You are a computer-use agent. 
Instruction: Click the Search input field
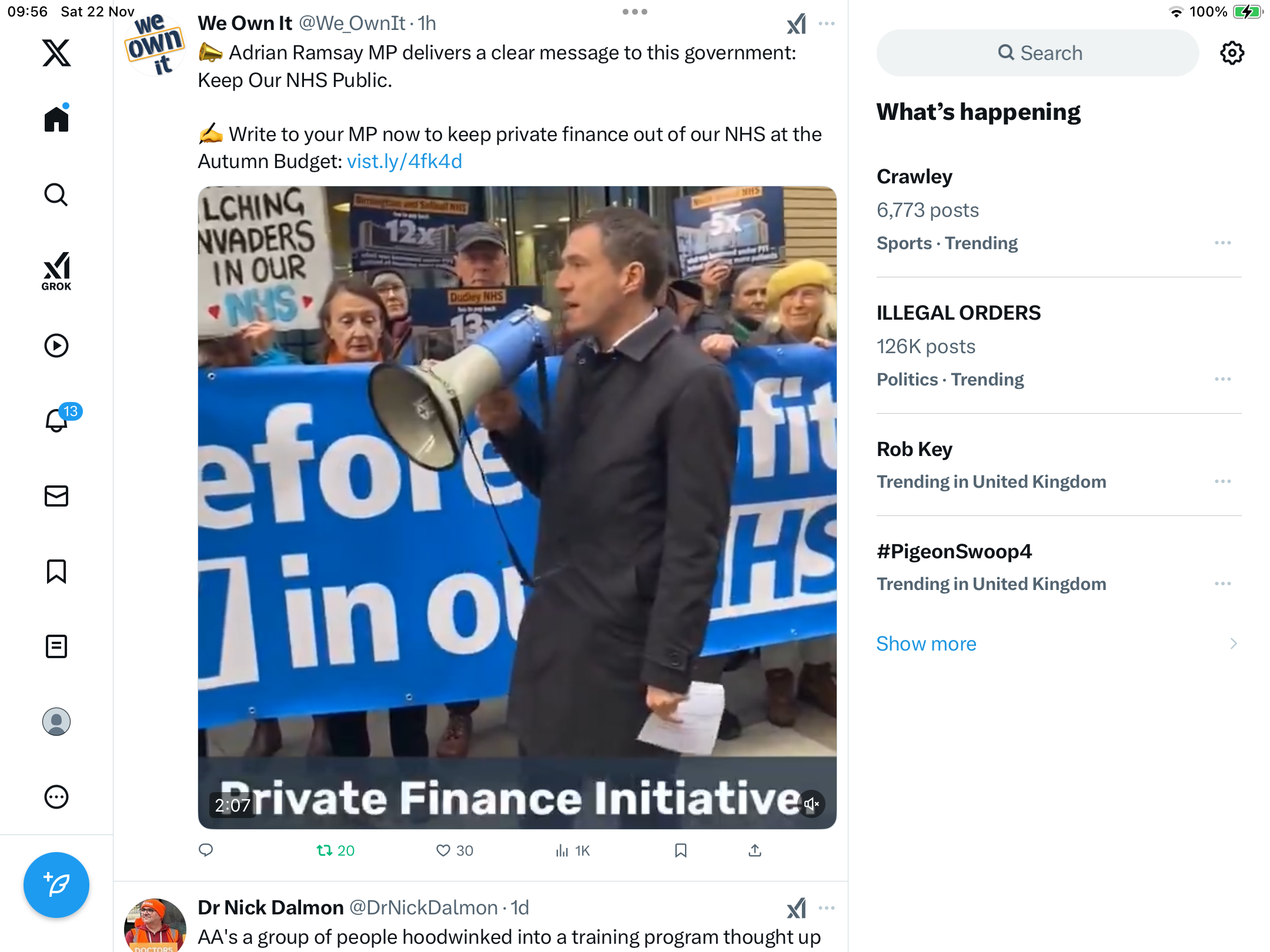point(1038,53)
